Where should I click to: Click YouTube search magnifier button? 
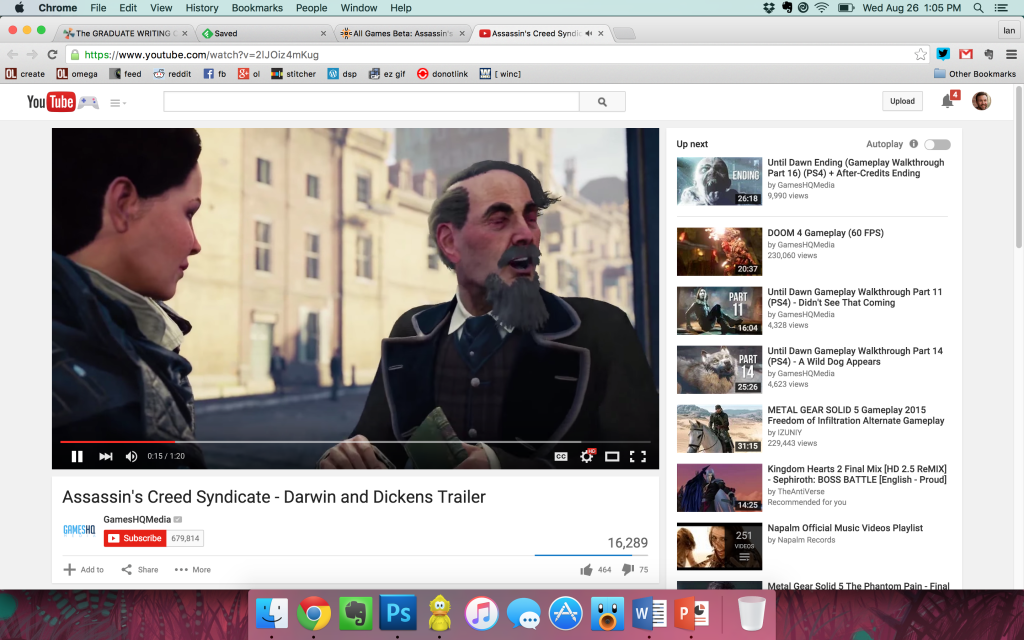[x=602, y=102]
